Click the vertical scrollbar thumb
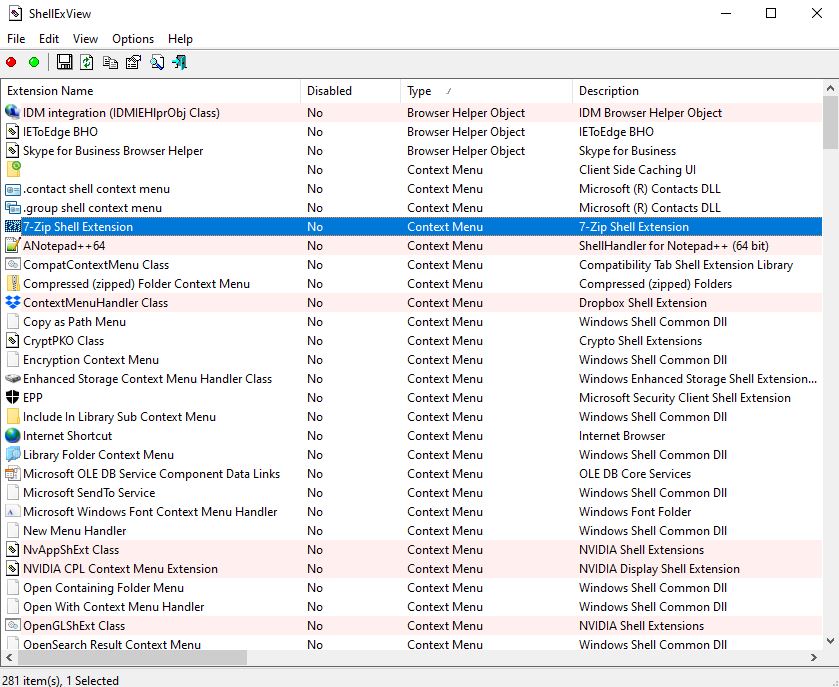 pos(830,123)
